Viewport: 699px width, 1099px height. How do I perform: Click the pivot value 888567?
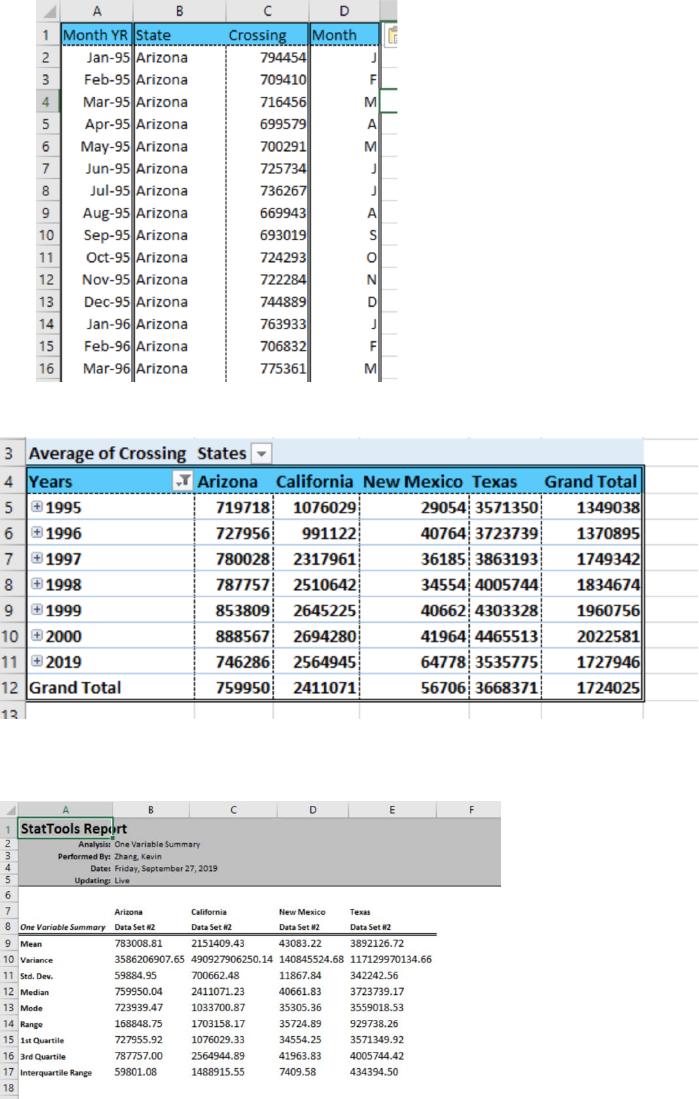point(243,636)
